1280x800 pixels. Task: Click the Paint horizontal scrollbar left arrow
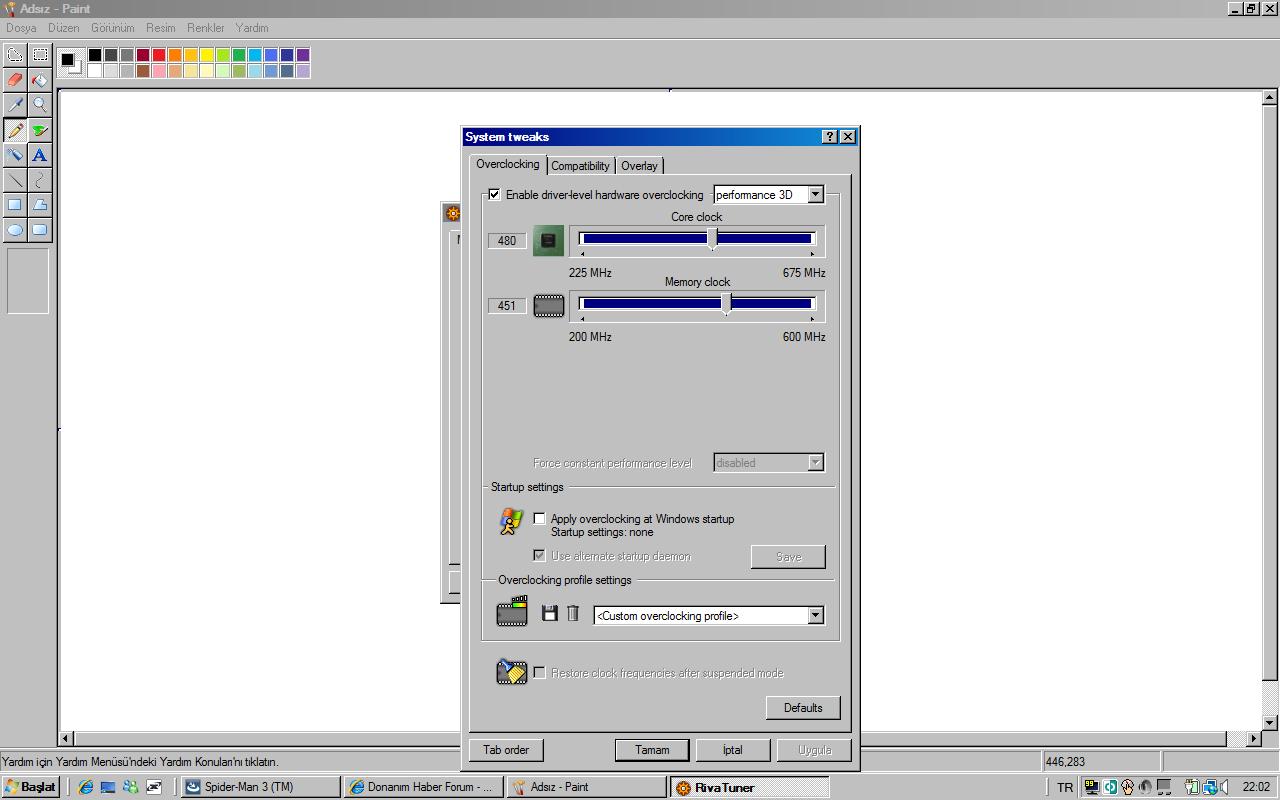67,739
